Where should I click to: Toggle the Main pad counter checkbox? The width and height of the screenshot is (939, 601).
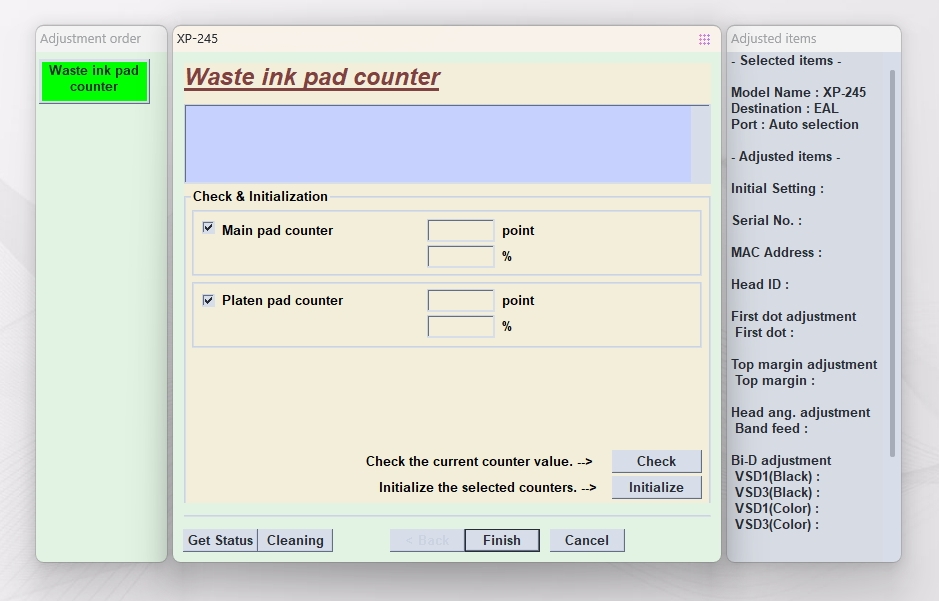point(208,228)
